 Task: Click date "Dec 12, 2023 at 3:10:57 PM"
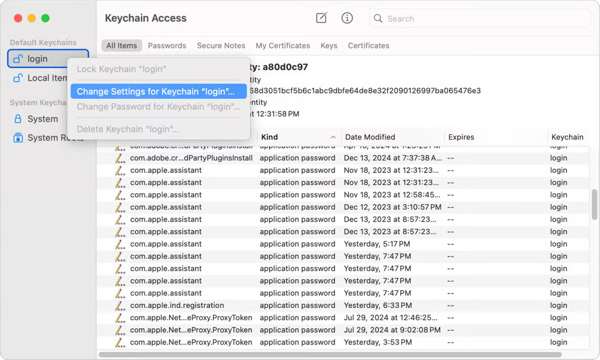(x=392, y=207)
